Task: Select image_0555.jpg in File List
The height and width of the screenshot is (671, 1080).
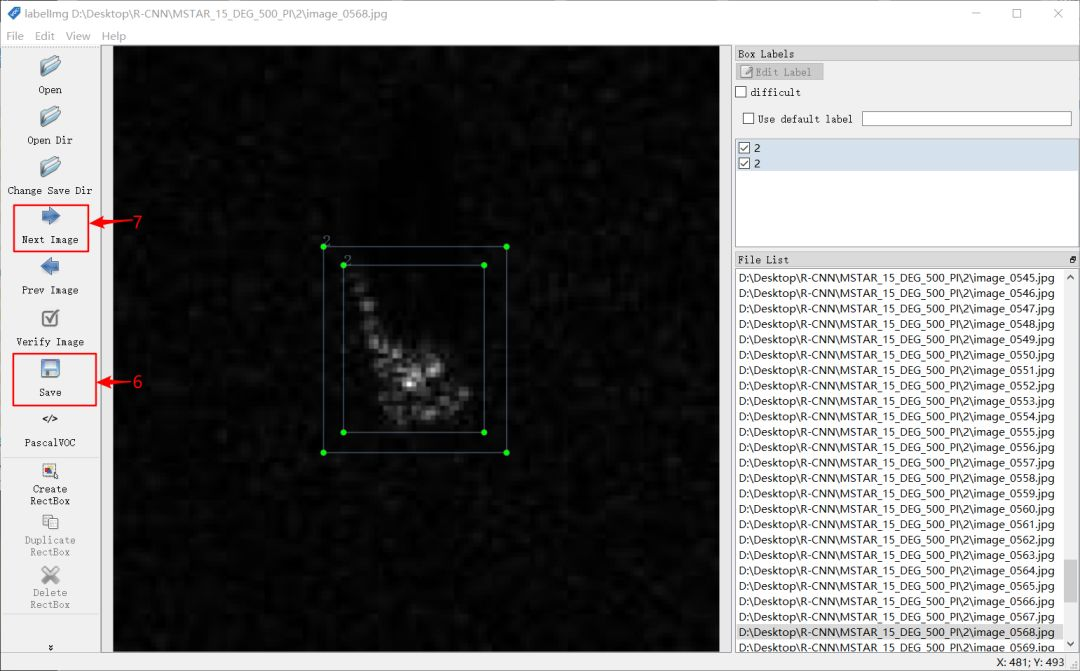Action: tap(897, 432)
